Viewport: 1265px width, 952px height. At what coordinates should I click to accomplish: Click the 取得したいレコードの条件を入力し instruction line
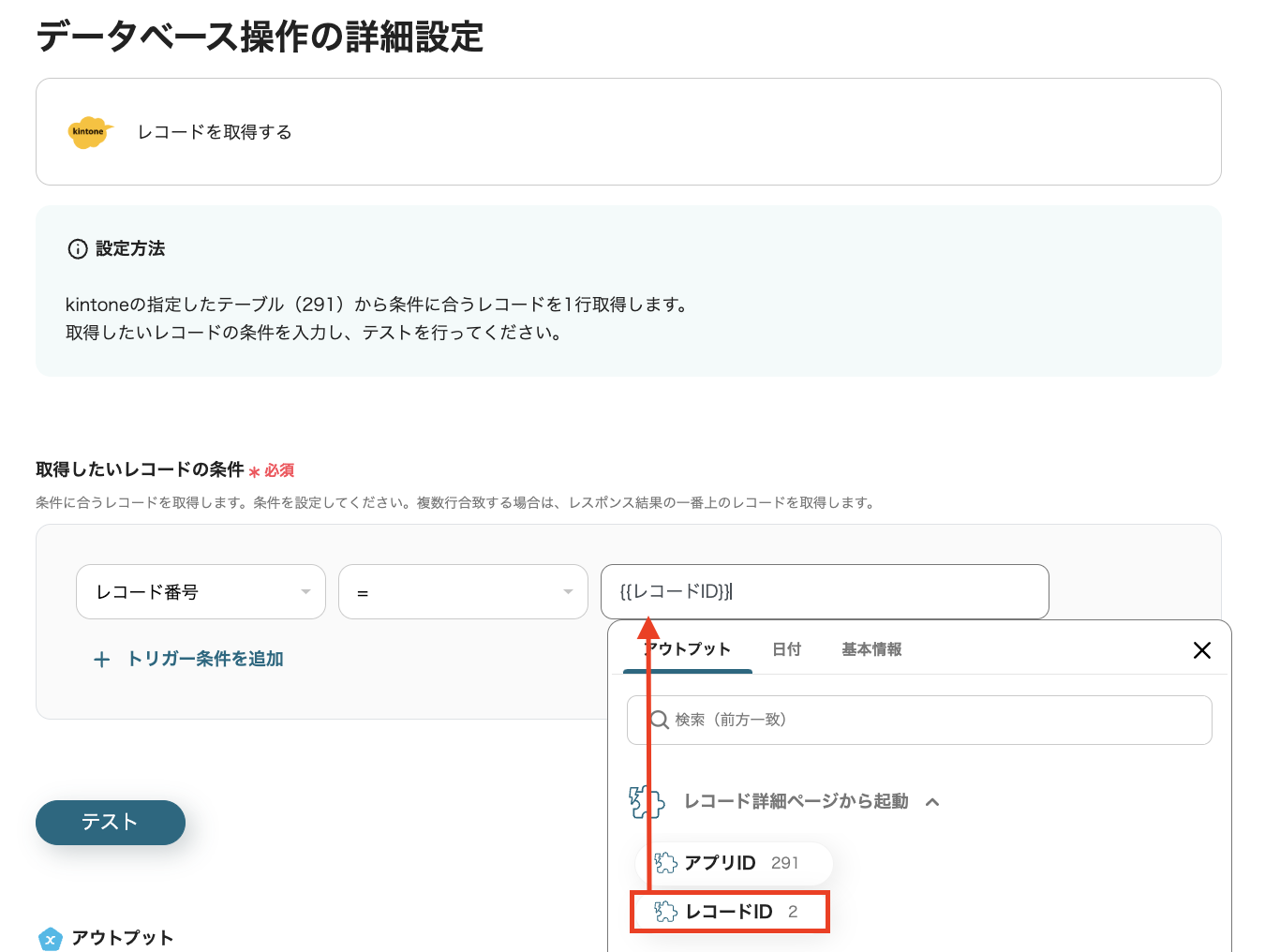click(315, 333)
